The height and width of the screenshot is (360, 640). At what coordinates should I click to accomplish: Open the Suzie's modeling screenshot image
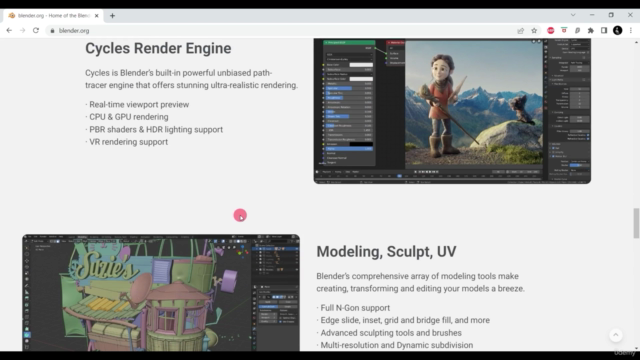tap(161, 293)
